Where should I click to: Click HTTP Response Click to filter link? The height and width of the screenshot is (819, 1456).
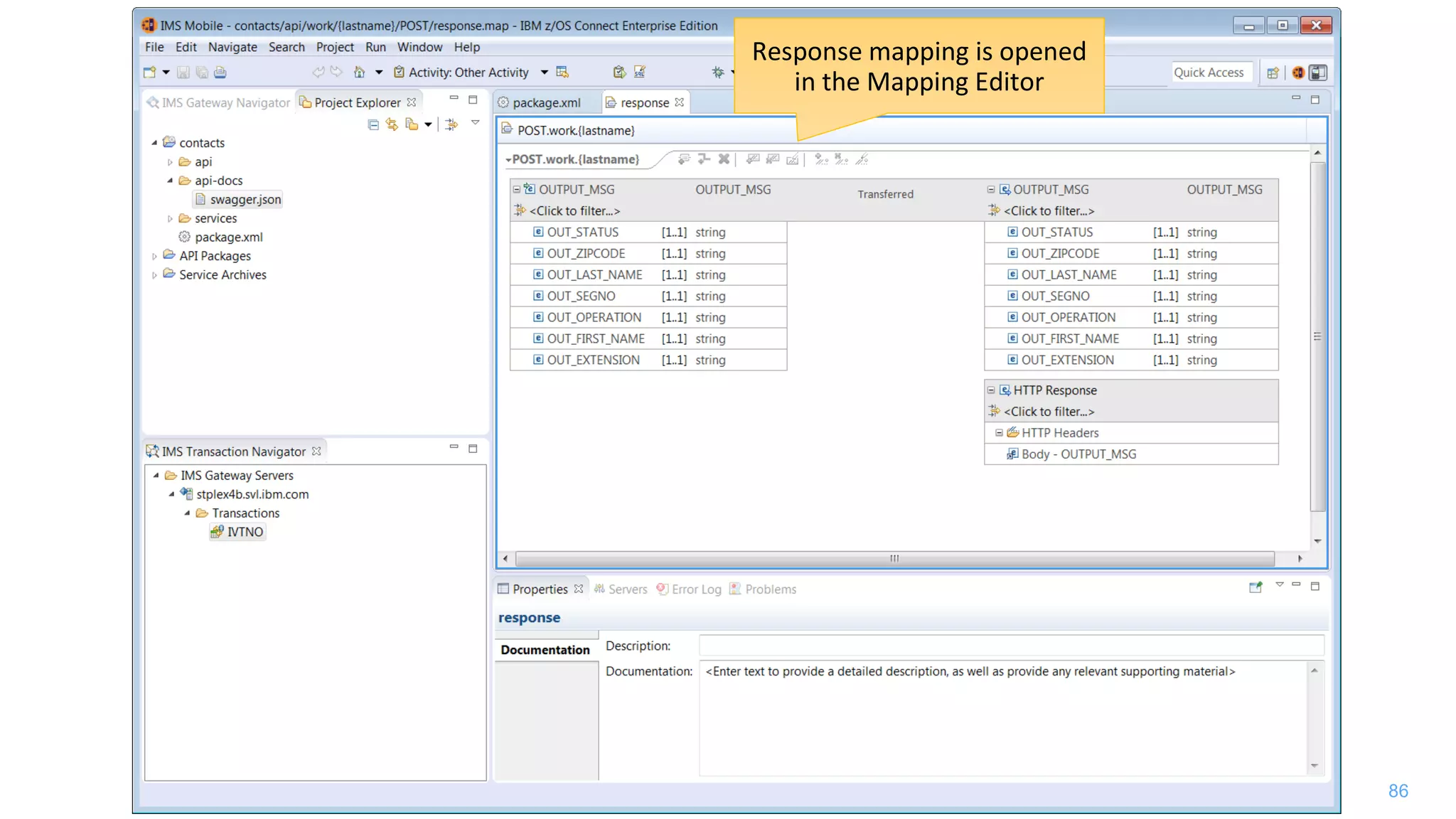point(1049,411)
